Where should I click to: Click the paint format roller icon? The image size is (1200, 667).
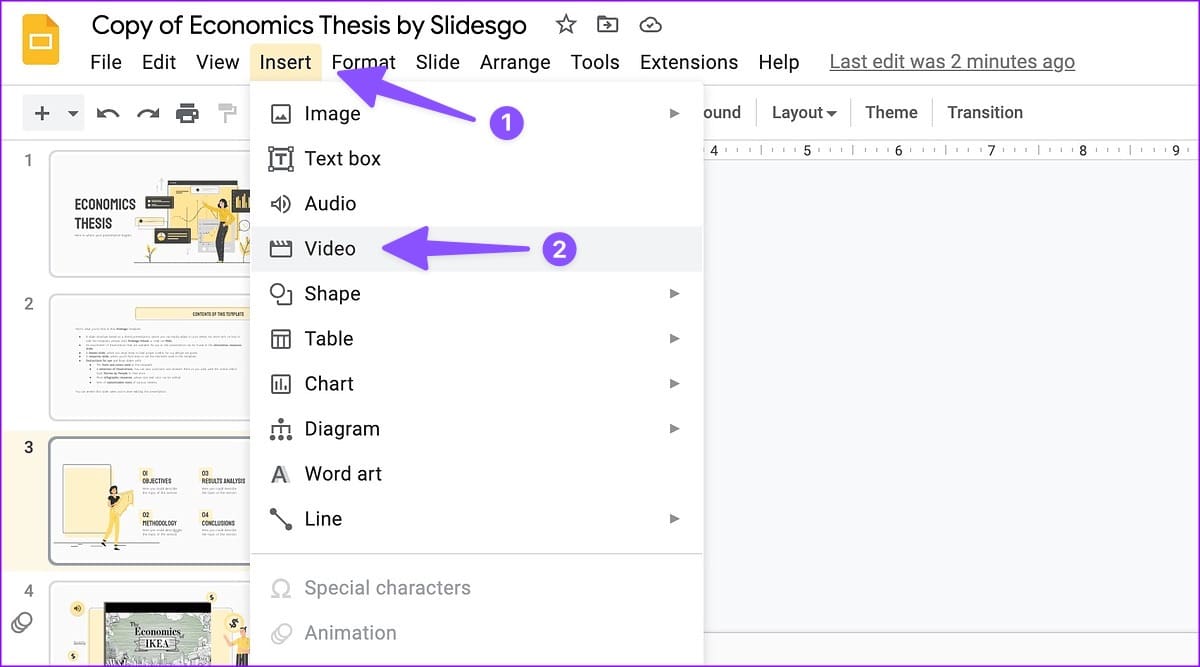click(228, 113)
